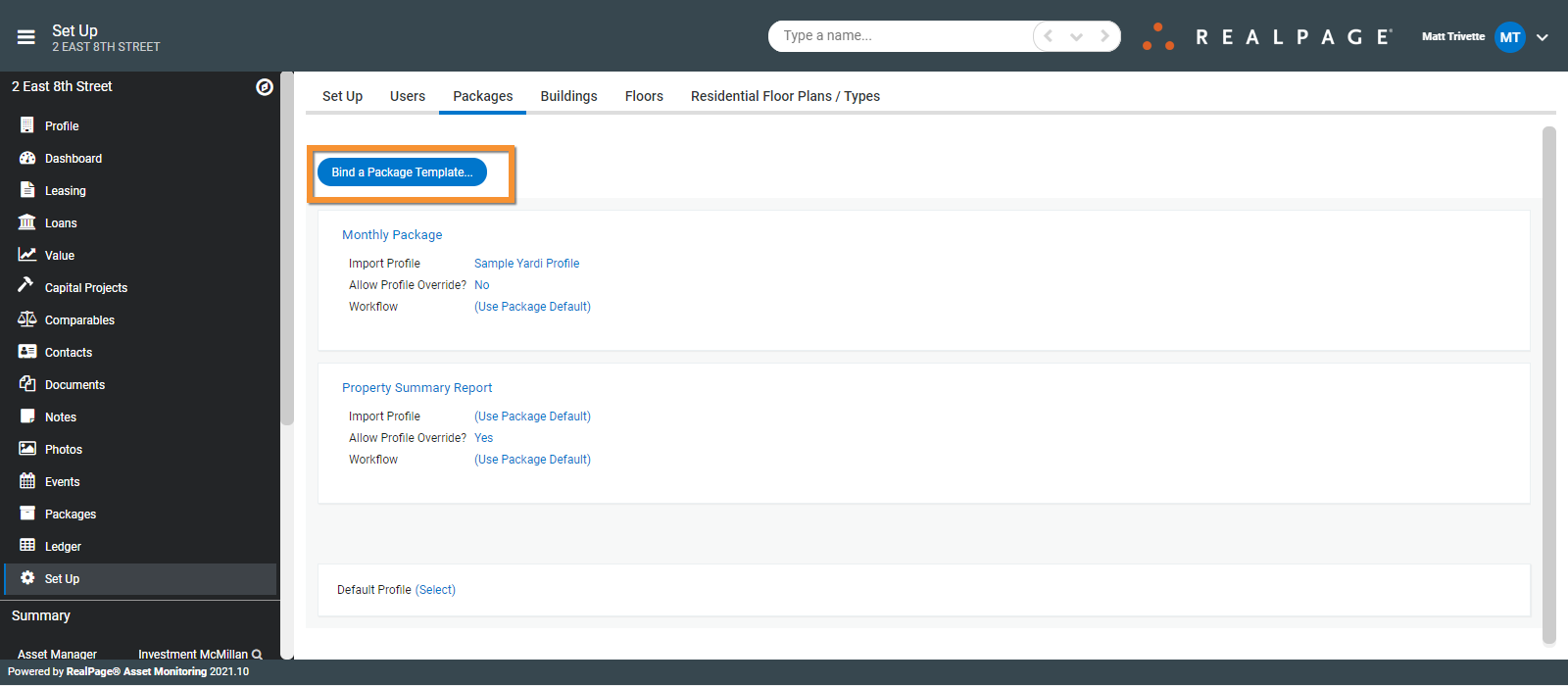This screenshot has width=1568, height=686.
Task: Open the user account dropdown chevron
Action: click(x=1543, y=37)
